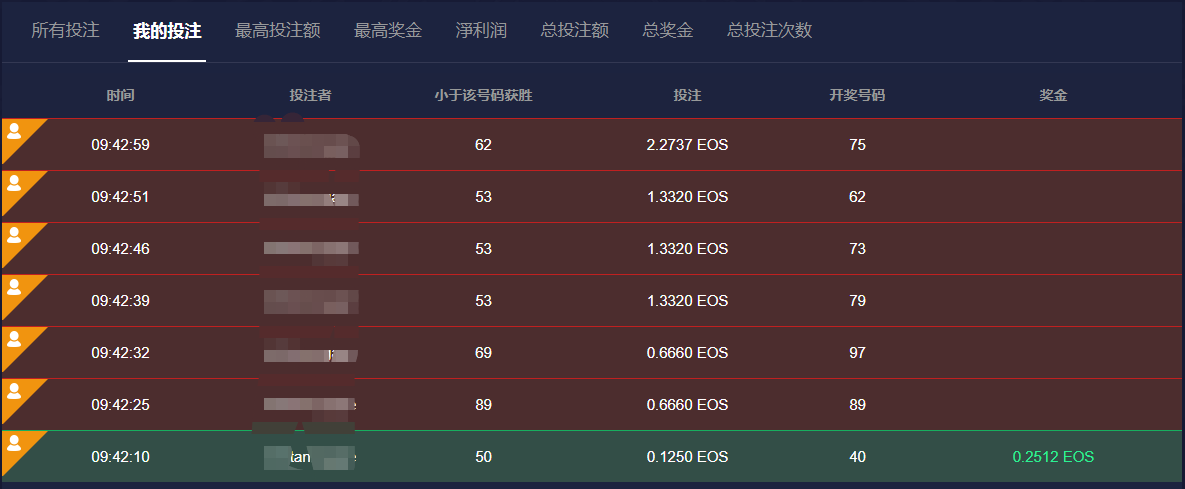Click the user icon on the 09:42:32 row

coord(14,339)
